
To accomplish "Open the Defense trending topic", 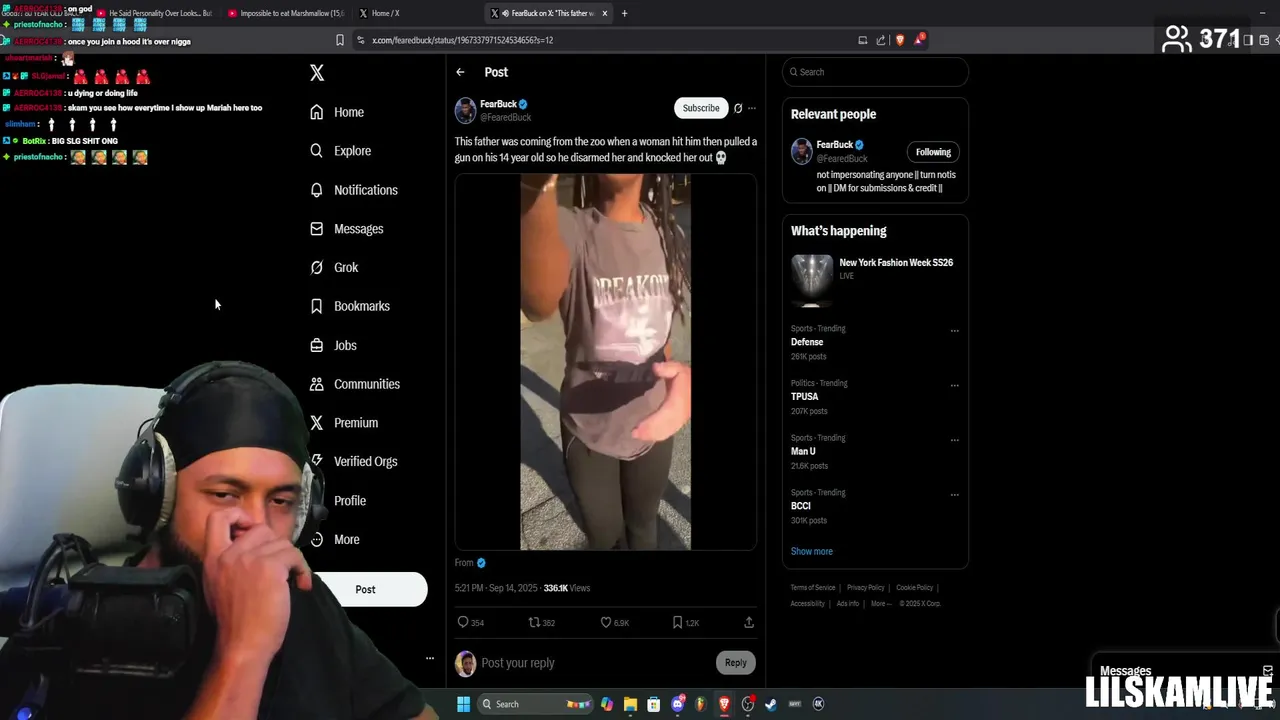I will pos(807,342).
